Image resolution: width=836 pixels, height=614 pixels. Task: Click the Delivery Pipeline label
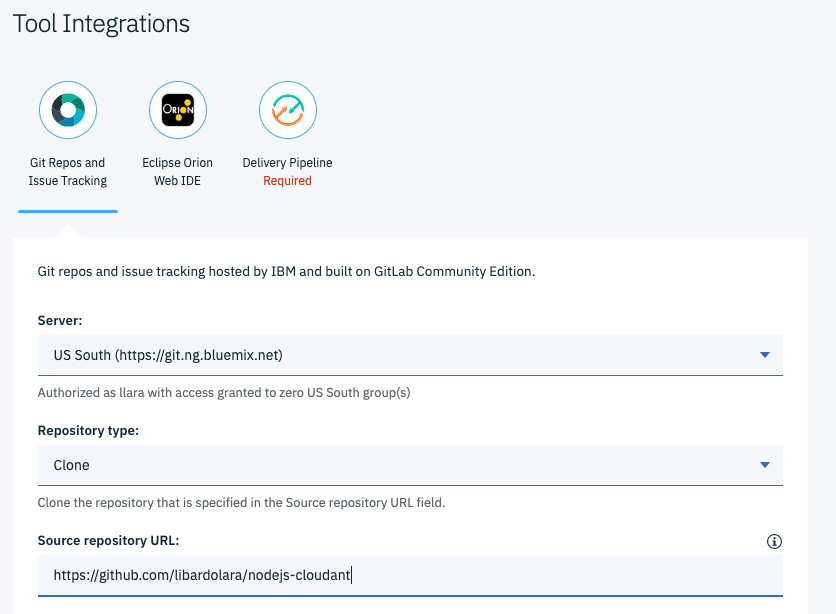[x=287, y=163]
